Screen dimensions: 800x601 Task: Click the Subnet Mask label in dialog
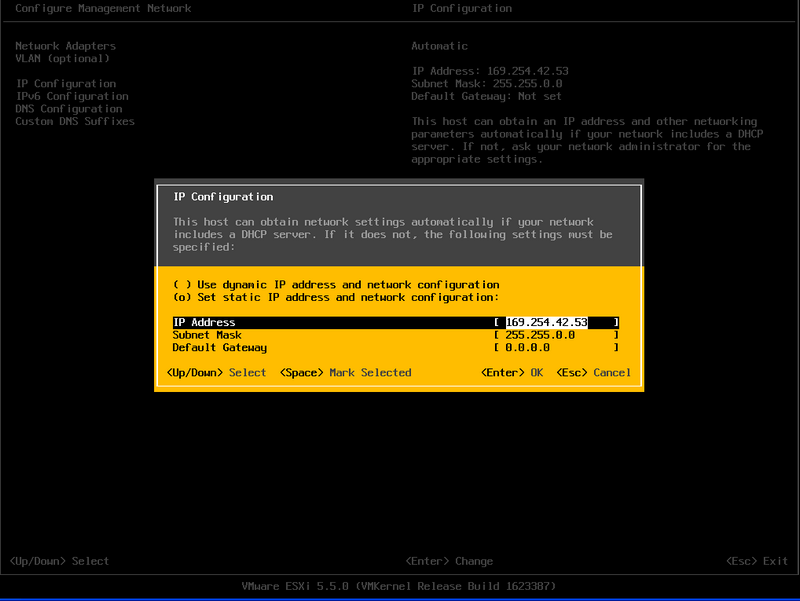[x=207, y=335]
